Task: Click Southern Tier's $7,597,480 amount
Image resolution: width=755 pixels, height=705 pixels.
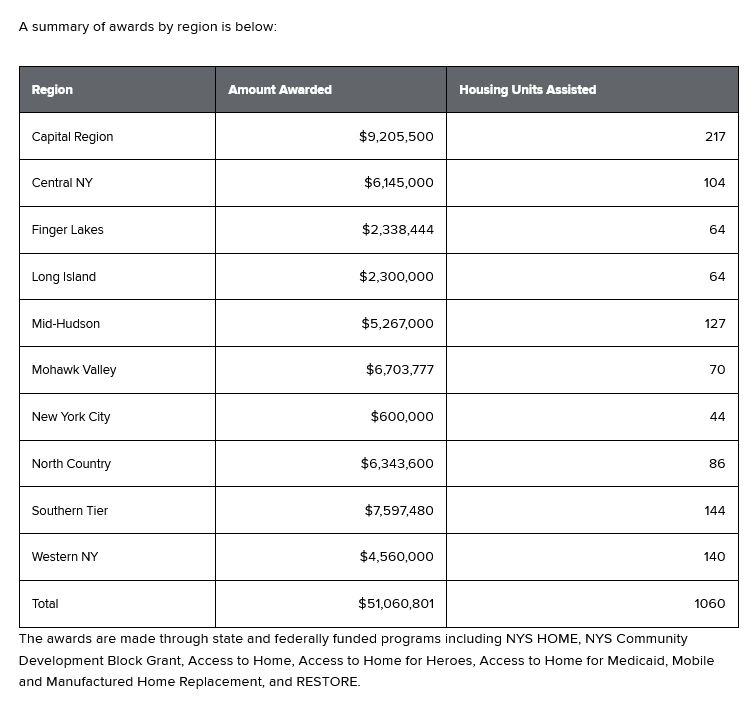Action: tap(399, 511)
